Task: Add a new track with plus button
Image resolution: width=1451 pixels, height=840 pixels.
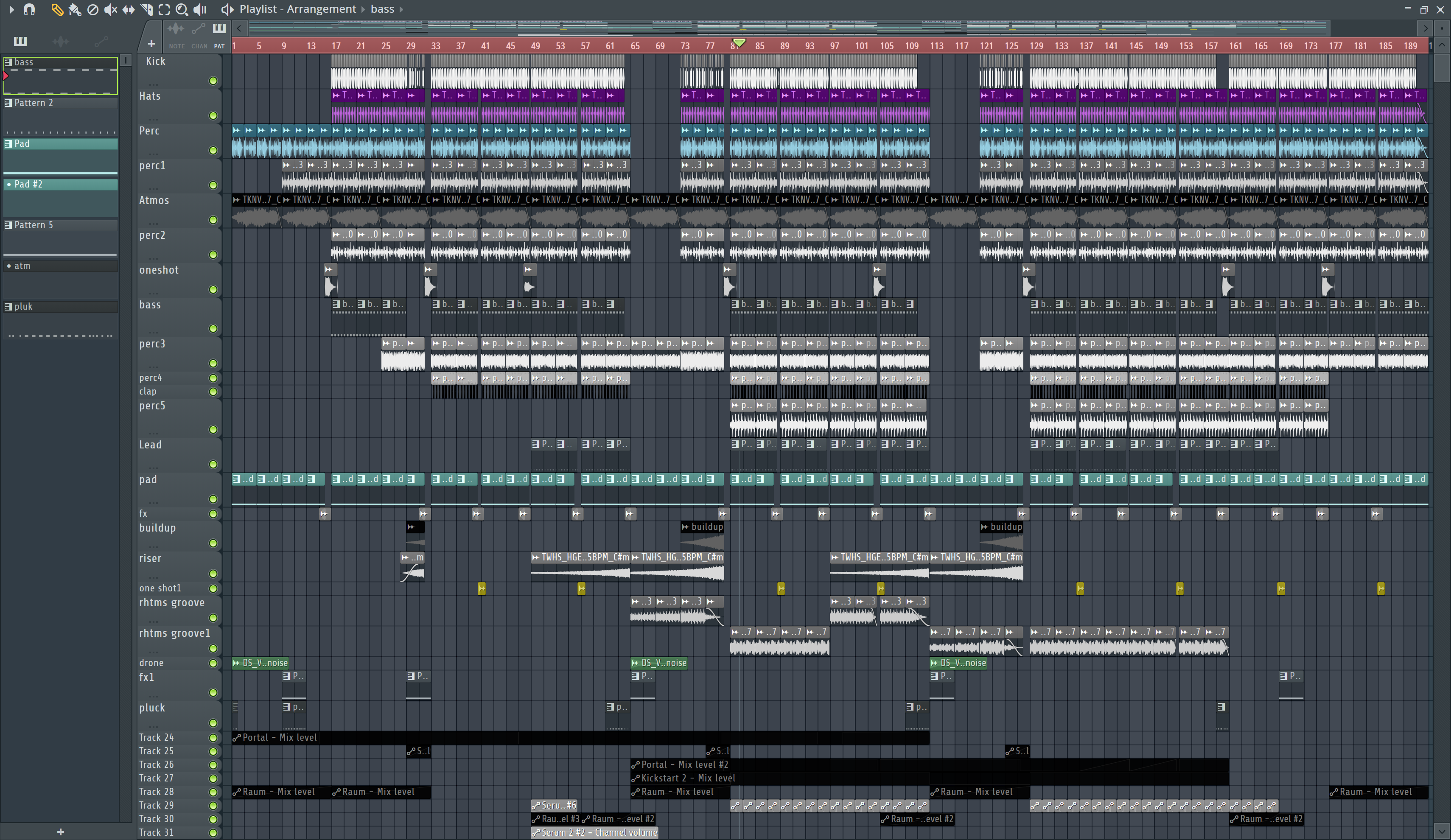Action: point(151,44)
